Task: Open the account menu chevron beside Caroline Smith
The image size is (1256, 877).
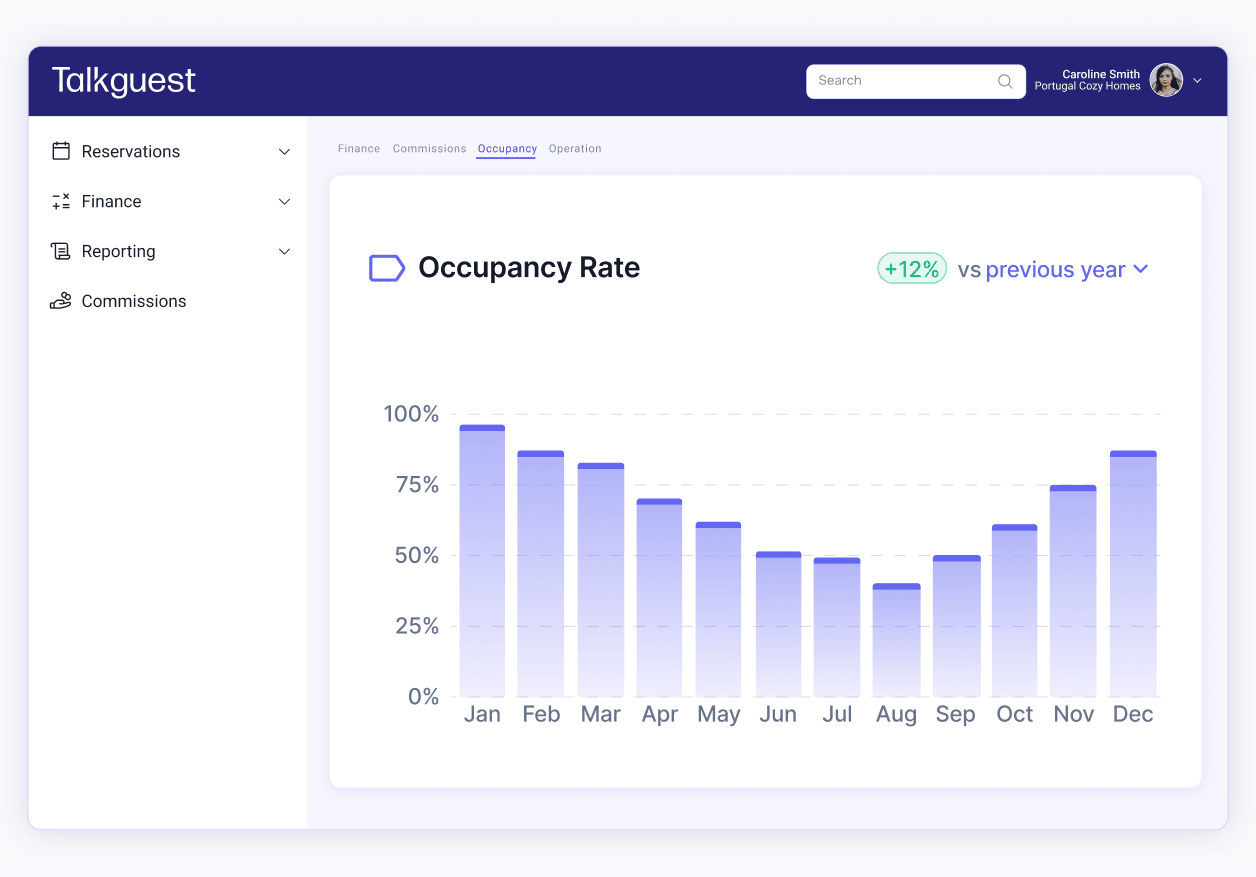Action: 1196,80
